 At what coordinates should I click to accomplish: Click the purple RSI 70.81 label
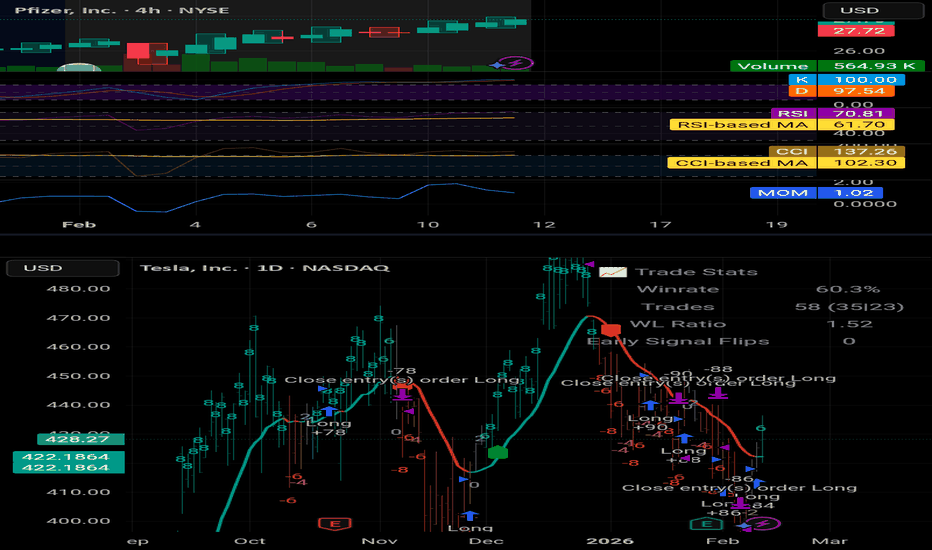[x=832, y=114]
